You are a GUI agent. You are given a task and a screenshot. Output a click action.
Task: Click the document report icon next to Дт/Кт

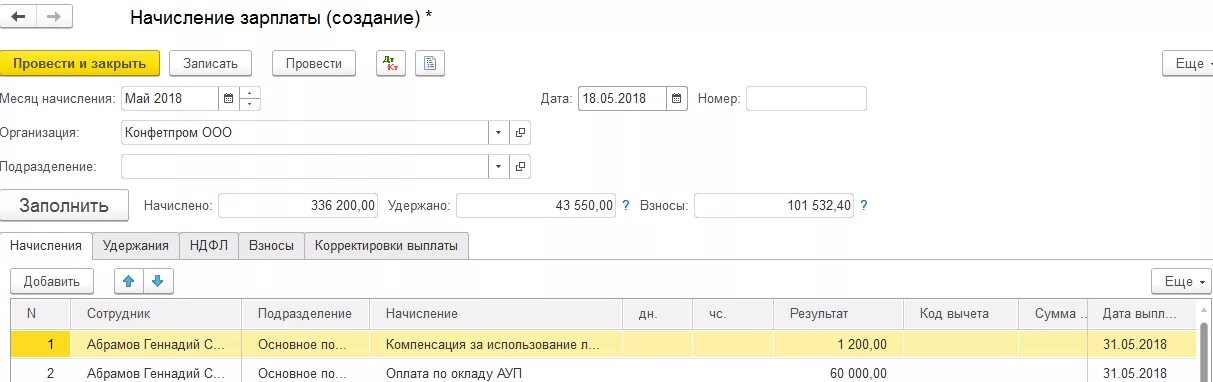pos(430,63)
